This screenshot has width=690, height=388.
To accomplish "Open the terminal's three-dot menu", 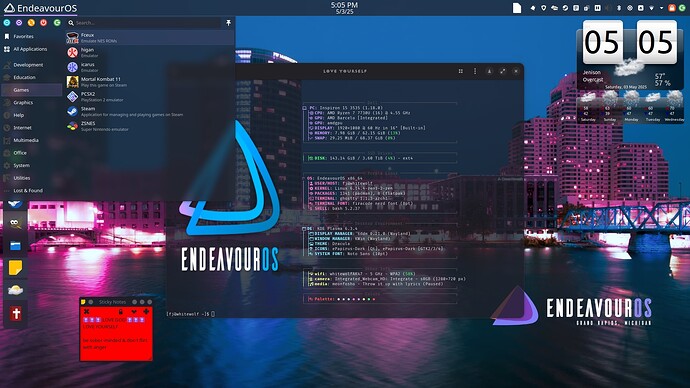I will click(475, 71).
